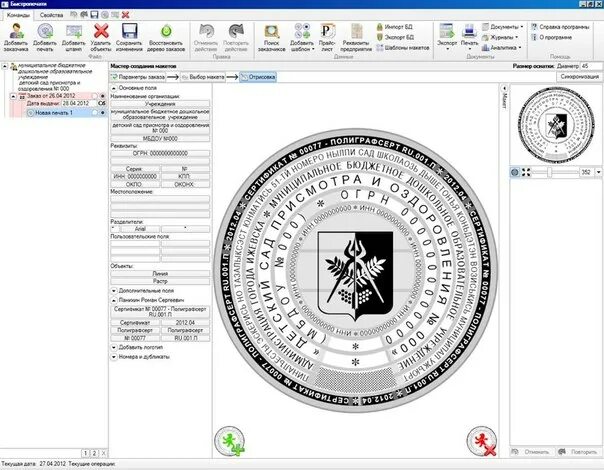This screenshot has width=604, height=470.
Task: Click the Линия object button
Action: [160, 274]
